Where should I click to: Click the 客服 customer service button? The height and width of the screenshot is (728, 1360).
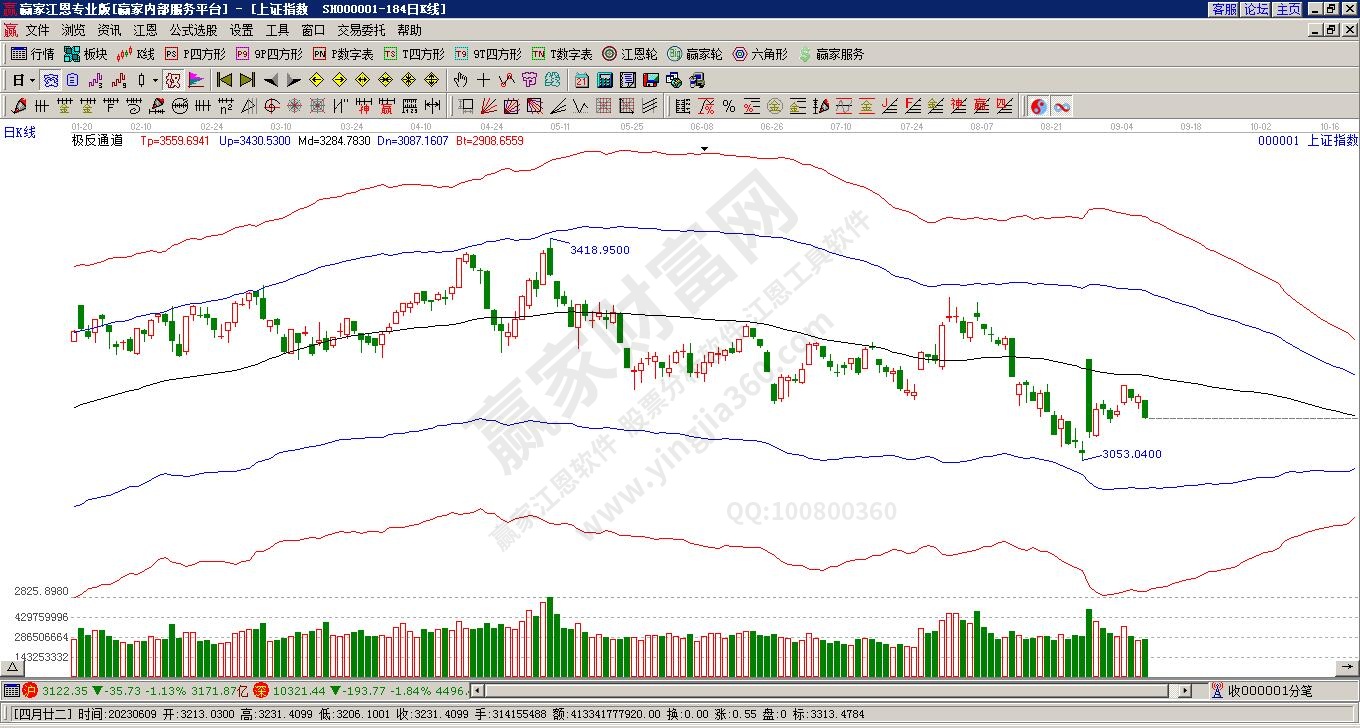pos(1224,9)
